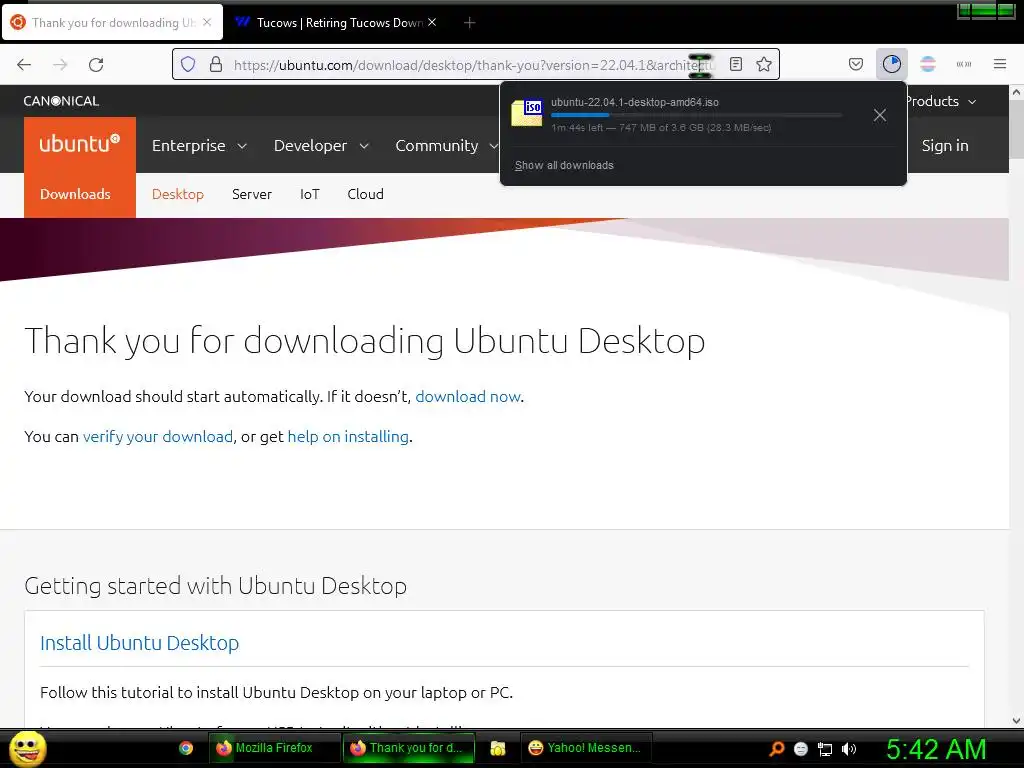
Task: Click the gray brackets extension icon
Action: pos(964,64)
